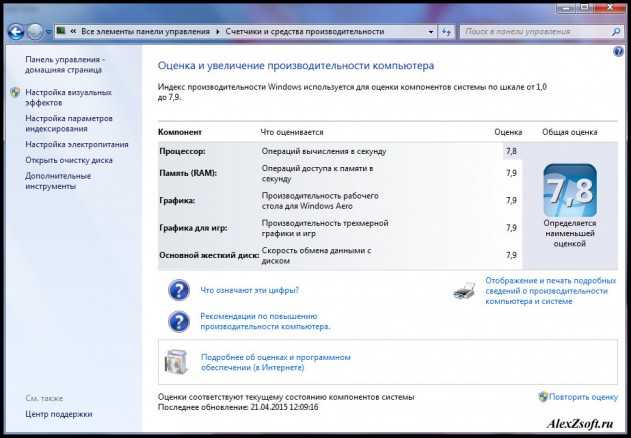Viewport: 631px width, 438px height.
Task: Click 'Скорость обмена данными с диском' description
Action: pyautogui.click(x=316, y=256)
